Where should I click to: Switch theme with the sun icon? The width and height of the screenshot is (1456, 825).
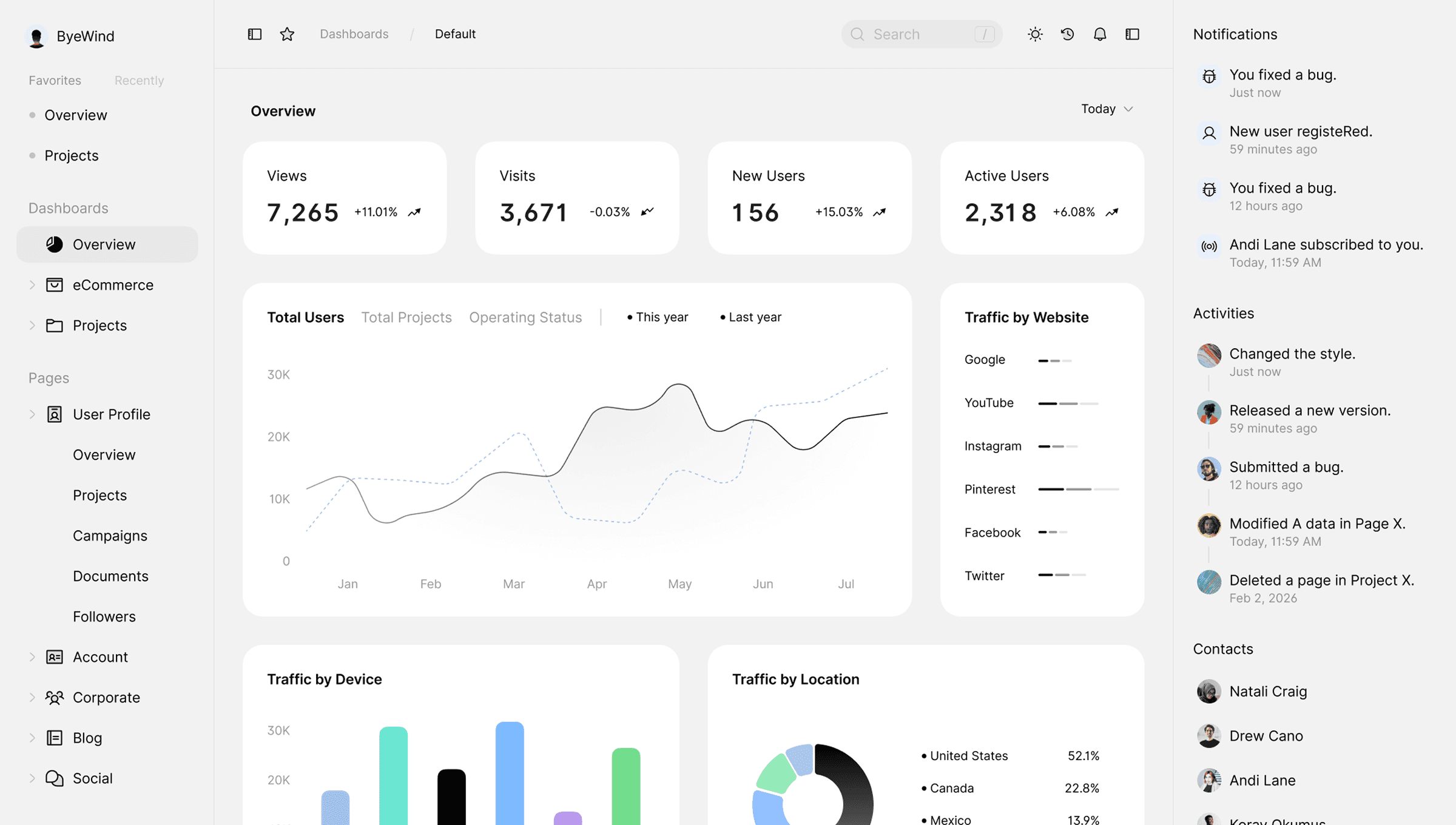pos(1035,34)
